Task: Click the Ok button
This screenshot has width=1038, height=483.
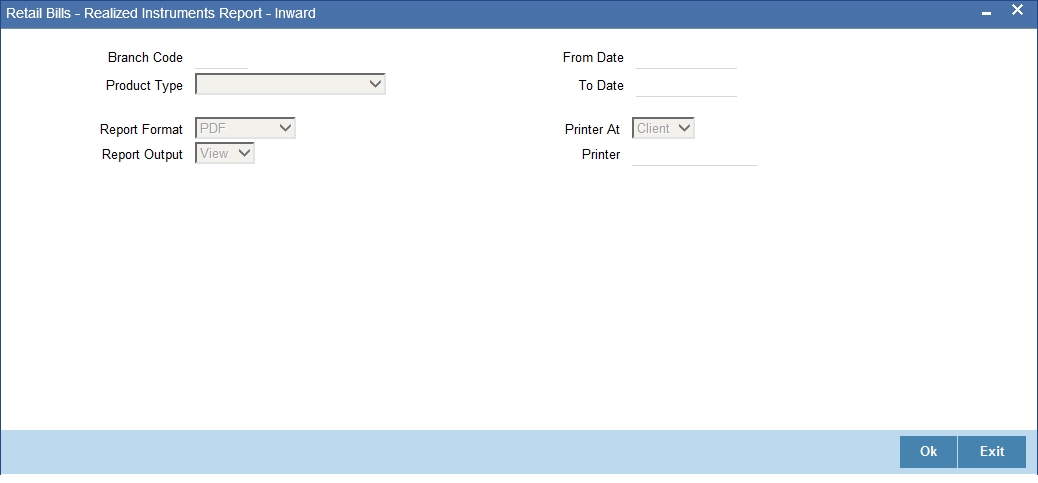Action: click(x=928, y=452)
